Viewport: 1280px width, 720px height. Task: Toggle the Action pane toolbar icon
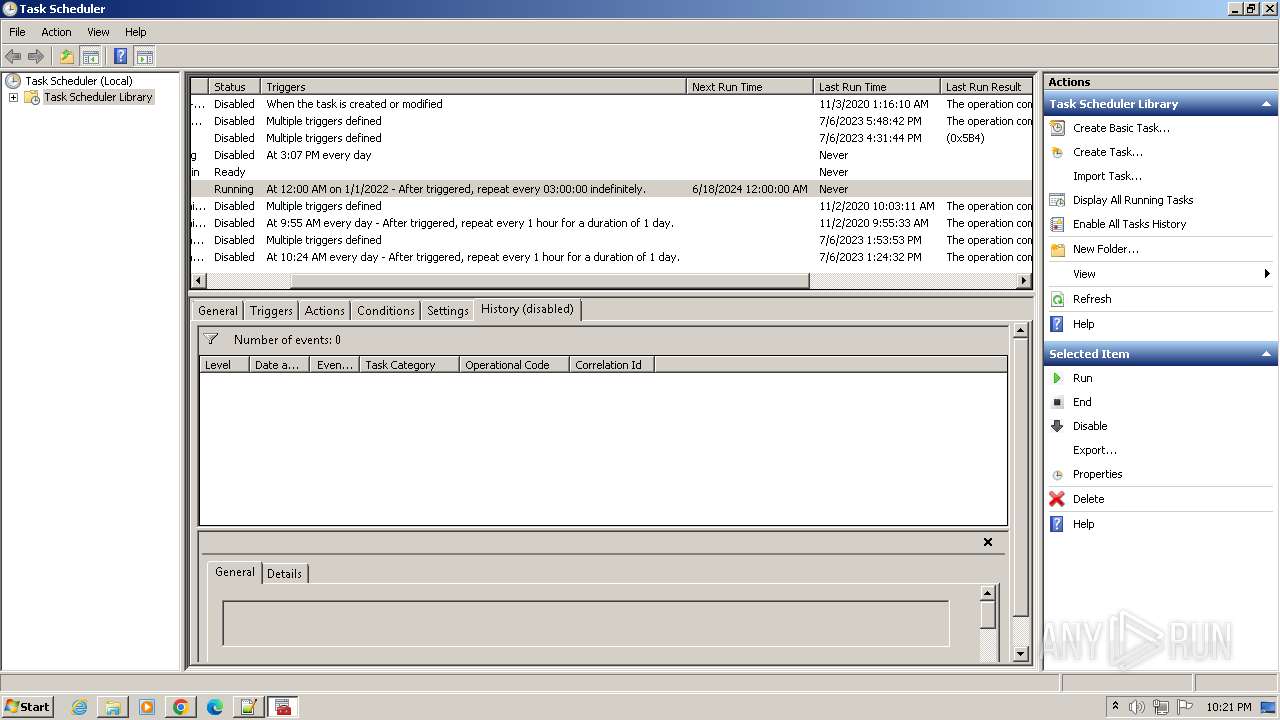click(144, 56)
